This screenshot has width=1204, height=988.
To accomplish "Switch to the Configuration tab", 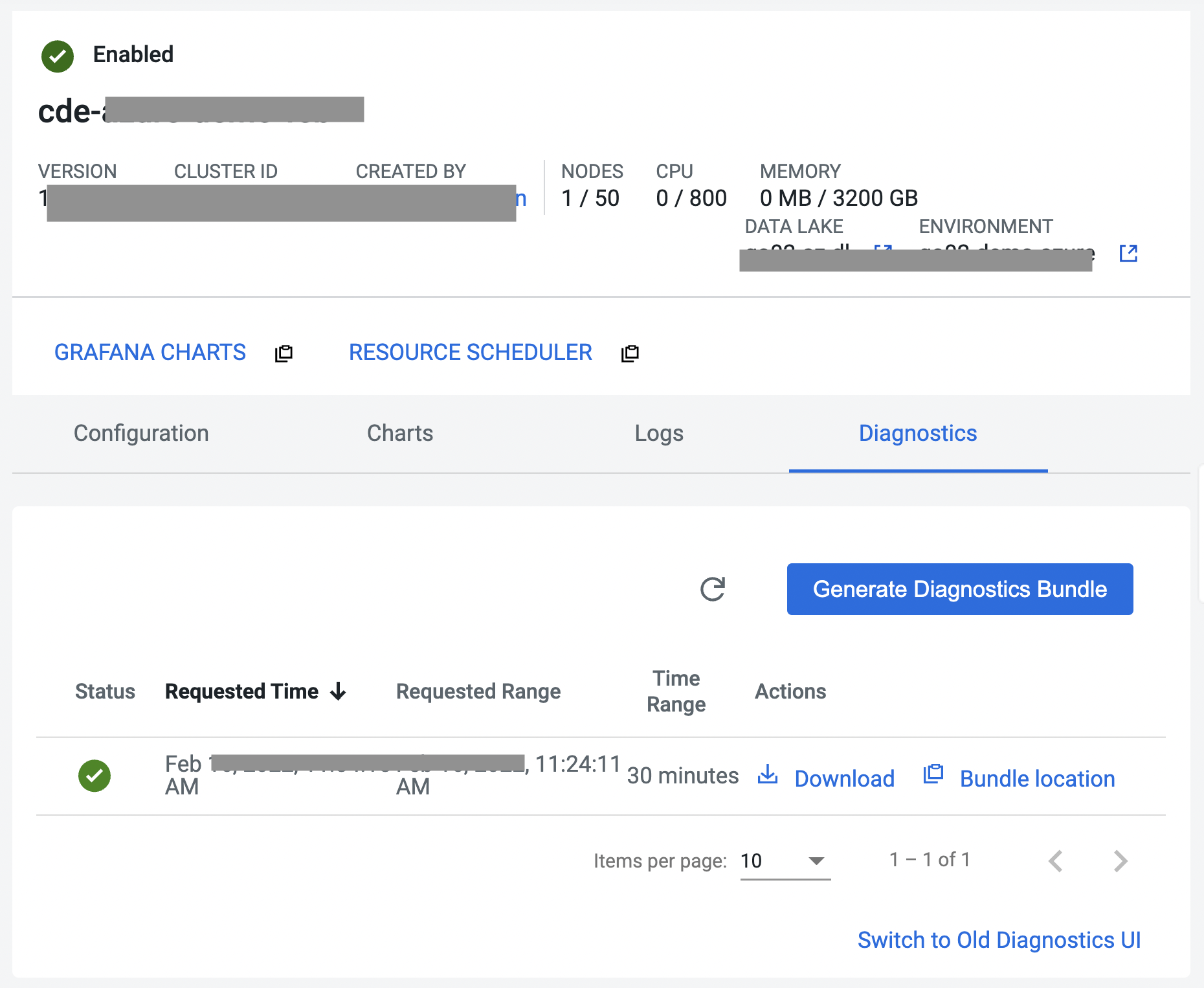I will tap(141, 433).
